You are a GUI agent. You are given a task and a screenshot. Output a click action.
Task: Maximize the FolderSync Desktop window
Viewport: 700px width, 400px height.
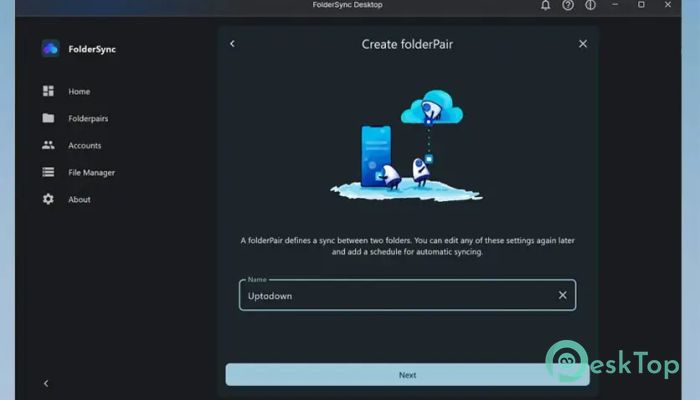tap(641, 4)
